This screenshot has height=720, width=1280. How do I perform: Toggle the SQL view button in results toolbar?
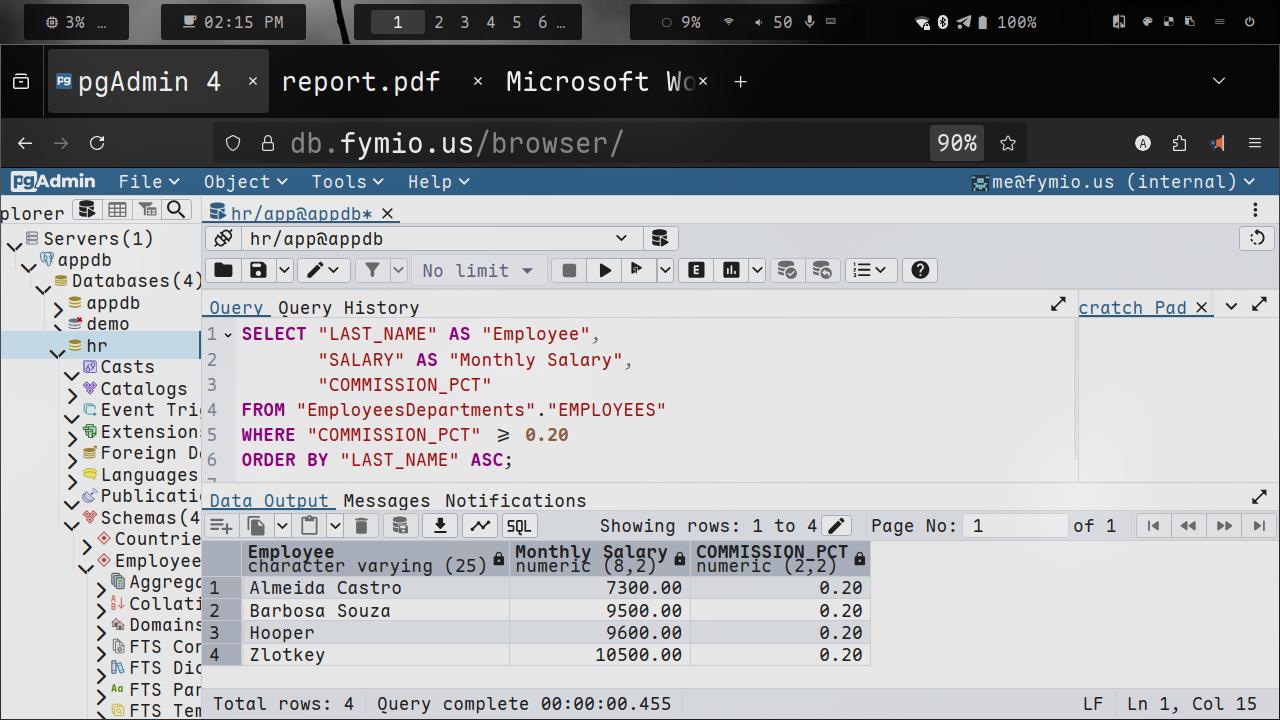click(x=519, y=526)
